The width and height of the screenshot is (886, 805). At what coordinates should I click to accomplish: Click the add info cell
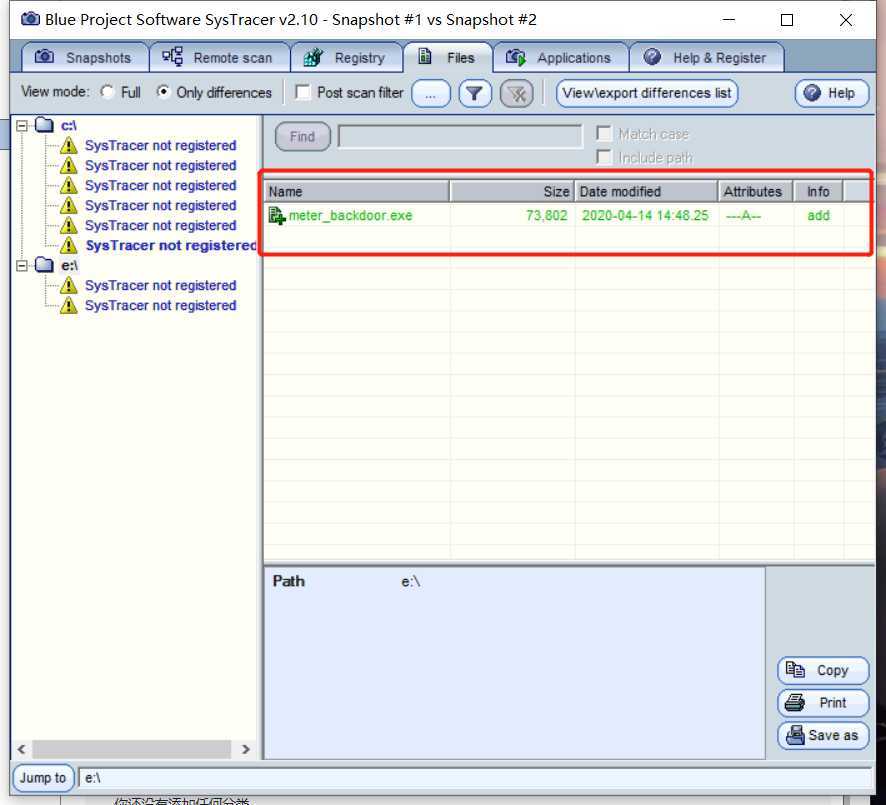pos(818,215)
